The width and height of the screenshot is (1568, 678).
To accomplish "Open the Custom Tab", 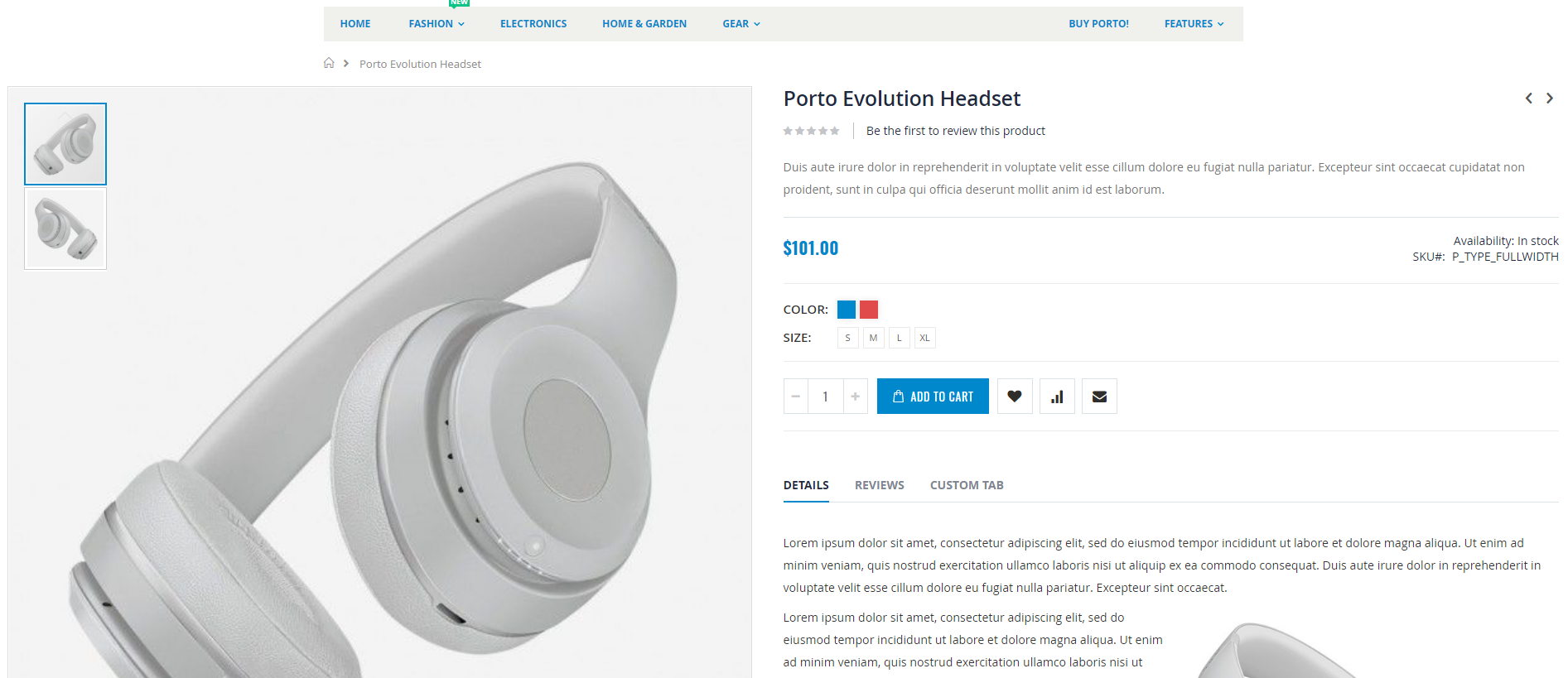I will tap(967, 485).
